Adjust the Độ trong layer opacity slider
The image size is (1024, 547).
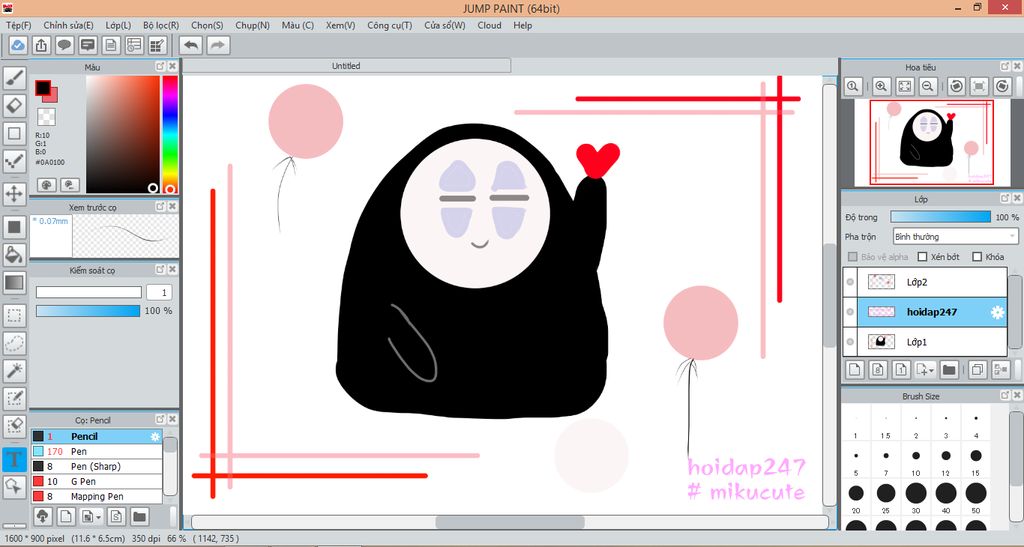coord(940,217)
